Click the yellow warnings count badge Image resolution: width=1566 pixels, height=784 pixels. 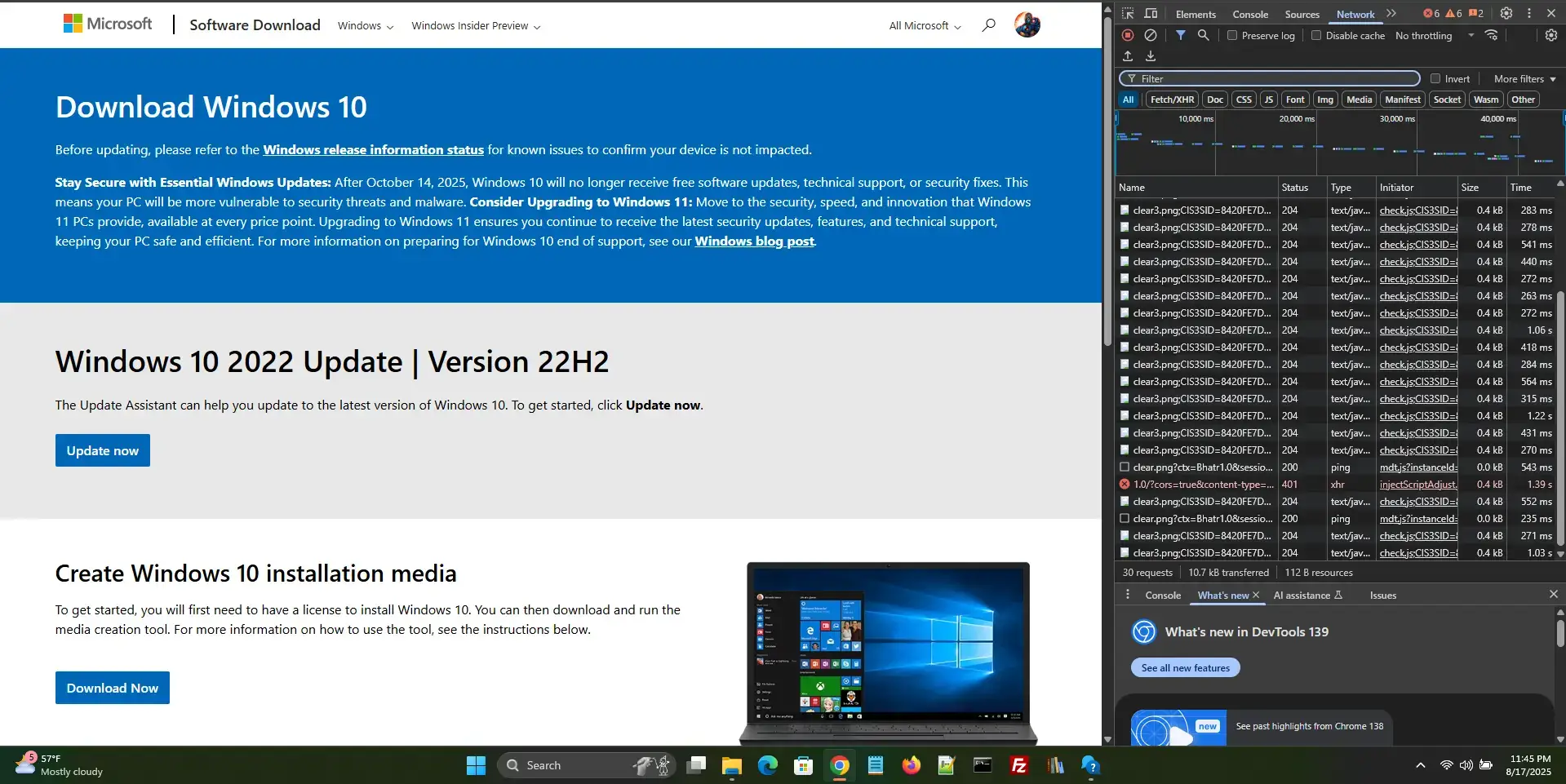point(1454,14)
